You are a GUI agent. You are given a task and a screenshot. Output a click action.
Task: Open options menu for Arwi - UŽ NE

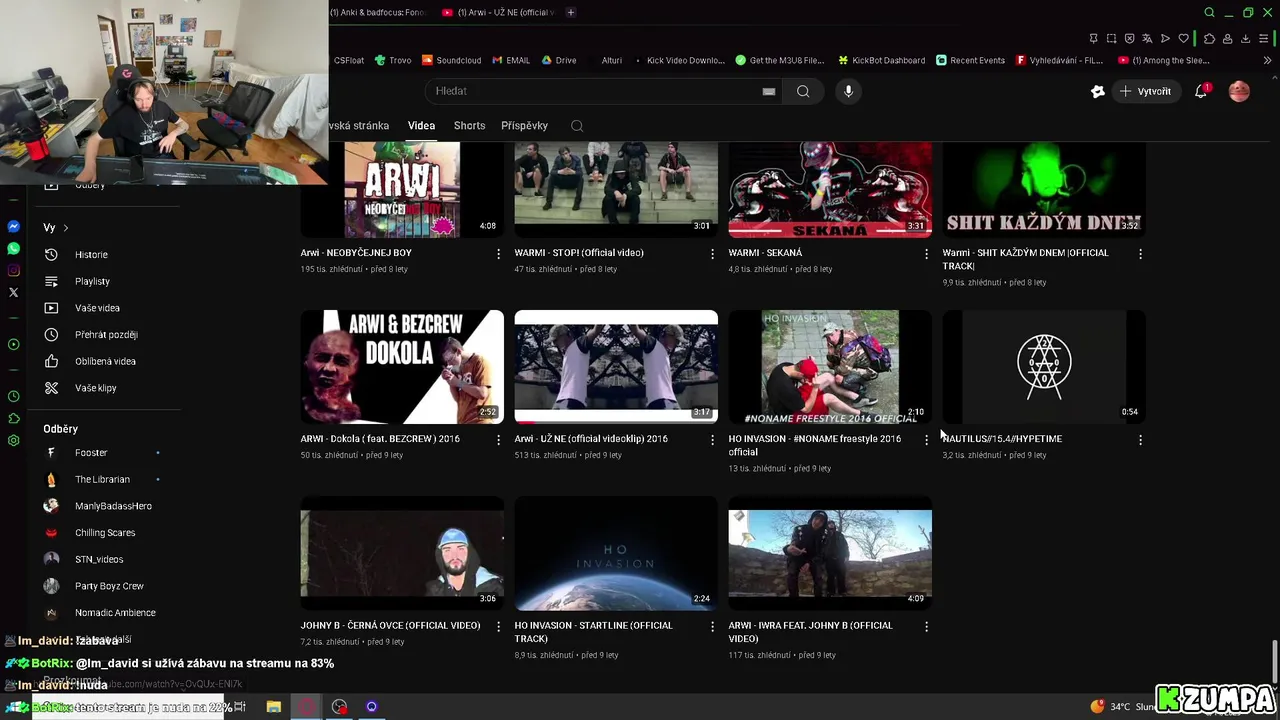click(x=712, y=440)
